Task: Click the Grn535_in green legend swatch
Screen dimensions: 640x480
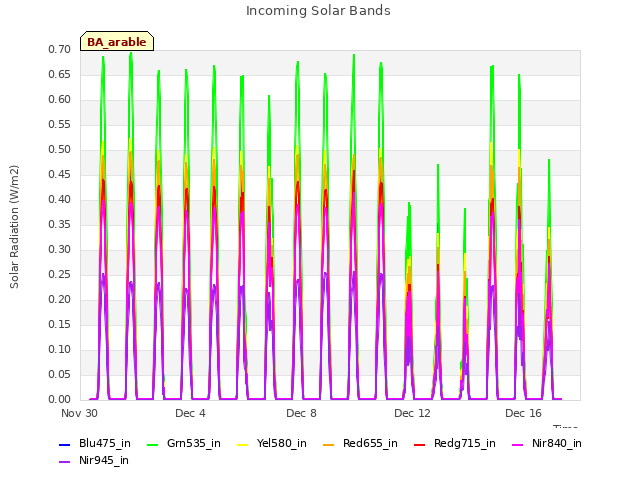Action: coord(152,445)
